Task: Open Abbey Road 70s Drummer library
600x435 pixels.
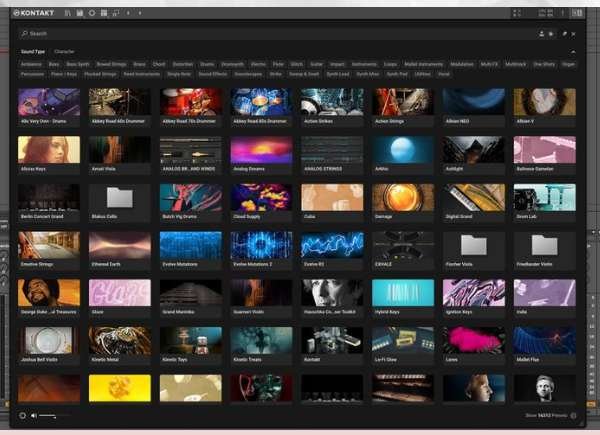Action: [x=191, y=107]
